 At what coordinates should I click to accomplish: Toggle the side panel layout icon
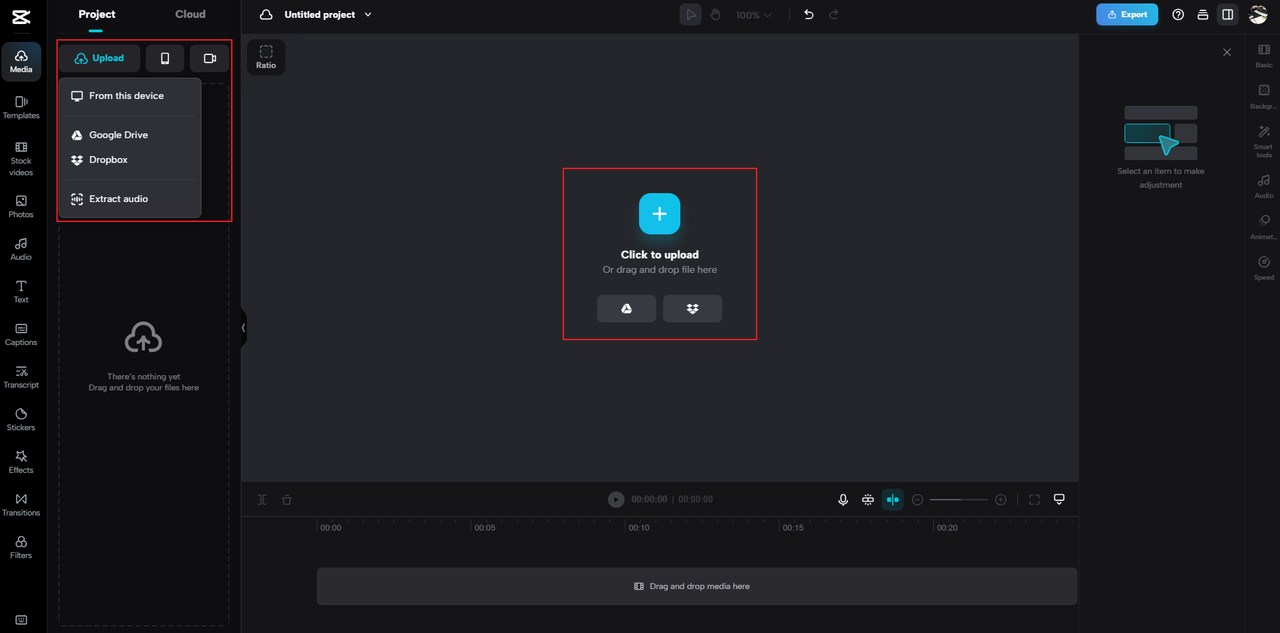tap(1227, 15)
